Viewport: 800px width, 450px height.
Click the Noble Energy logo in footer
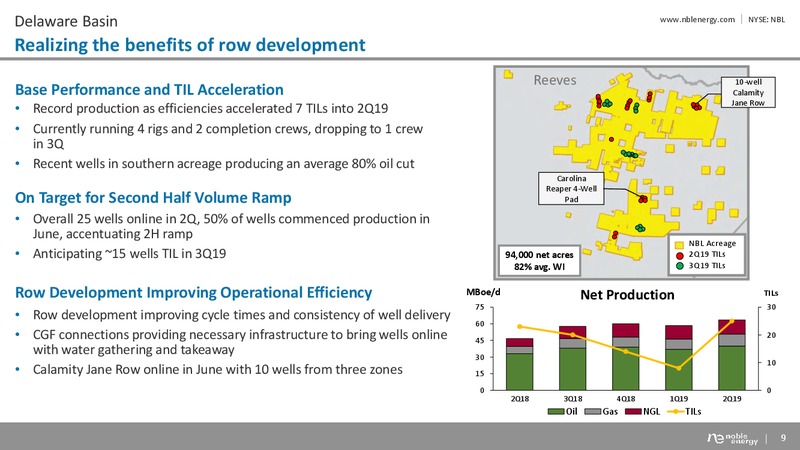click(733, 438)
